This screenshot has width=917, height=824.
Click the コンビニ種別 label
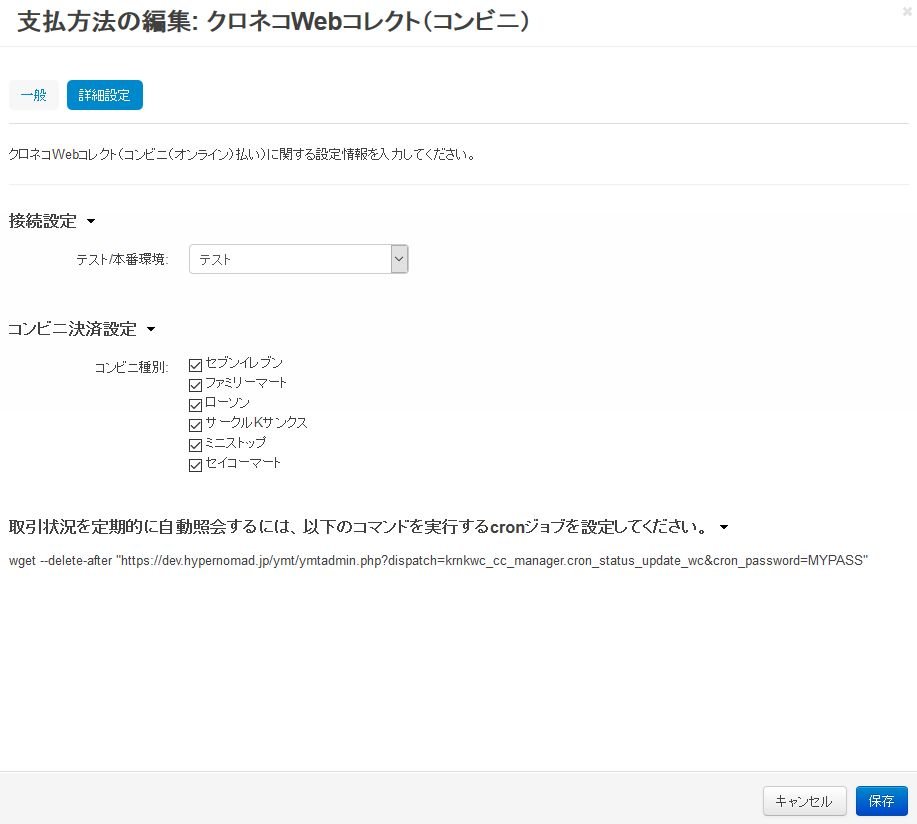[131, 367]
